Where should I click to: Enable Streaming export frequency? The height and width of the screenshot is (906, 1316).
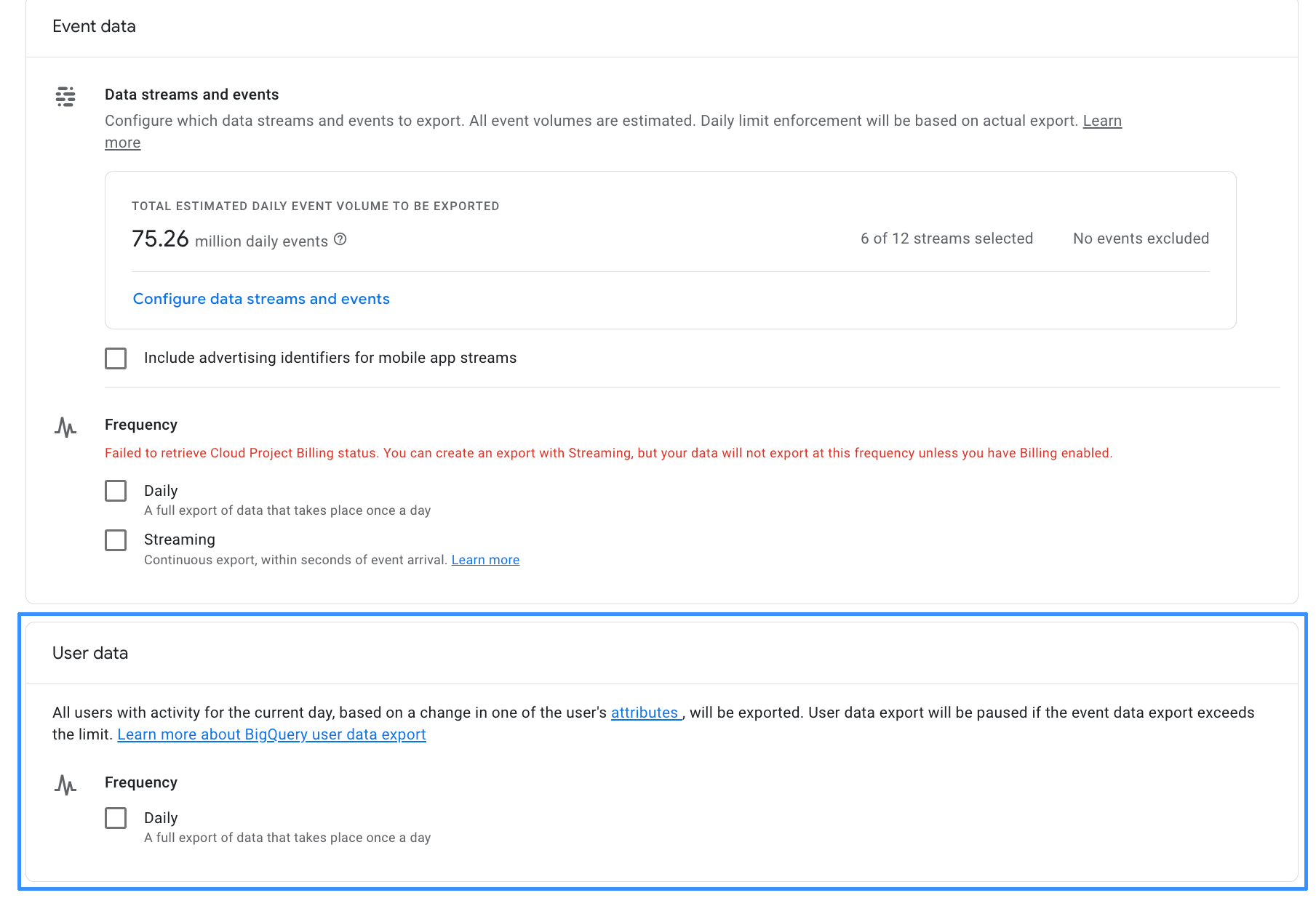[115, 540]
